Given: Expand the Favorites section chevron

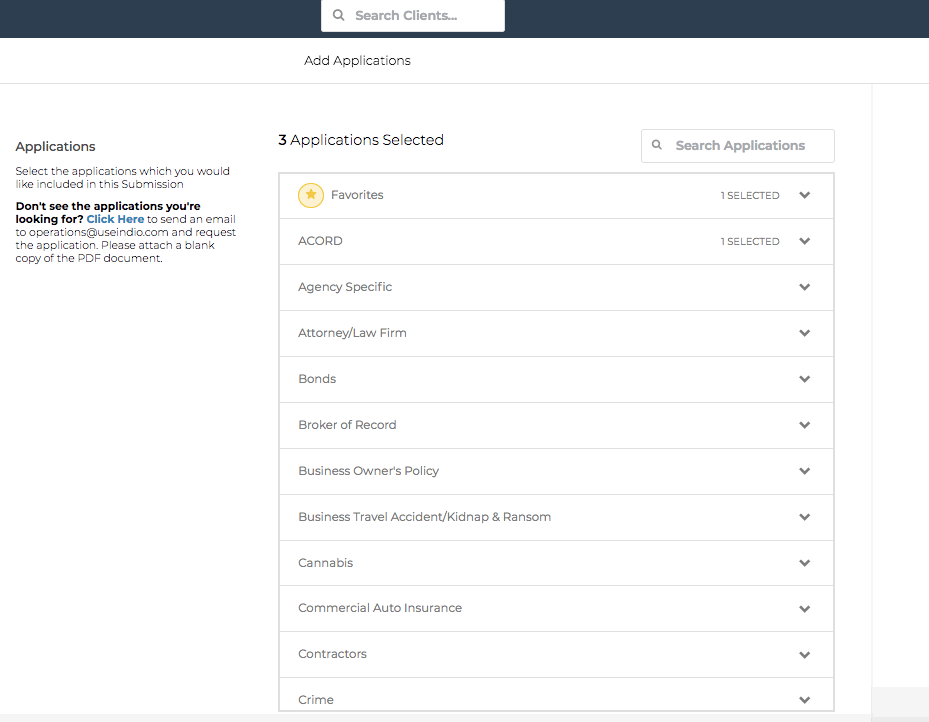Looking at the screenshot, I should 805,195.
